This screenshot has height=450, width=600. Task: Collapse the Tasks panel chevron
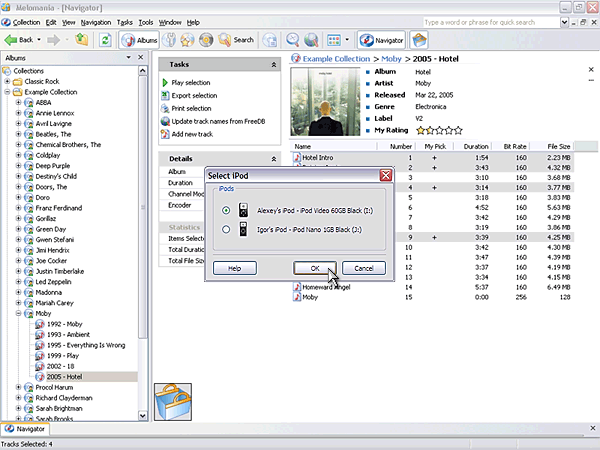pos(274,65)
